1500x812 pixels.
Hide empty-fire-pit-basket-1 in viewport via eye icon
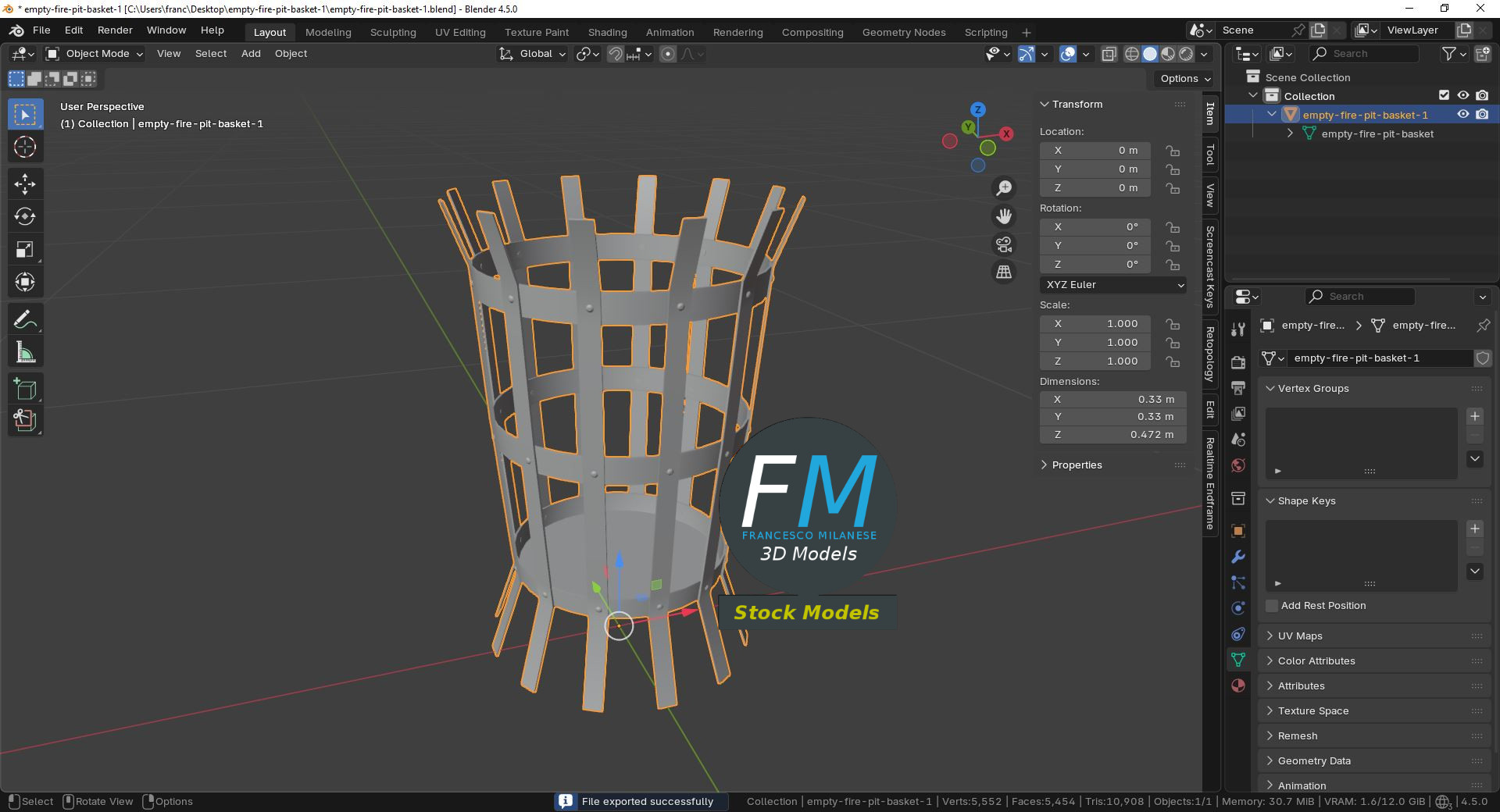click(x=1463, y=114)
